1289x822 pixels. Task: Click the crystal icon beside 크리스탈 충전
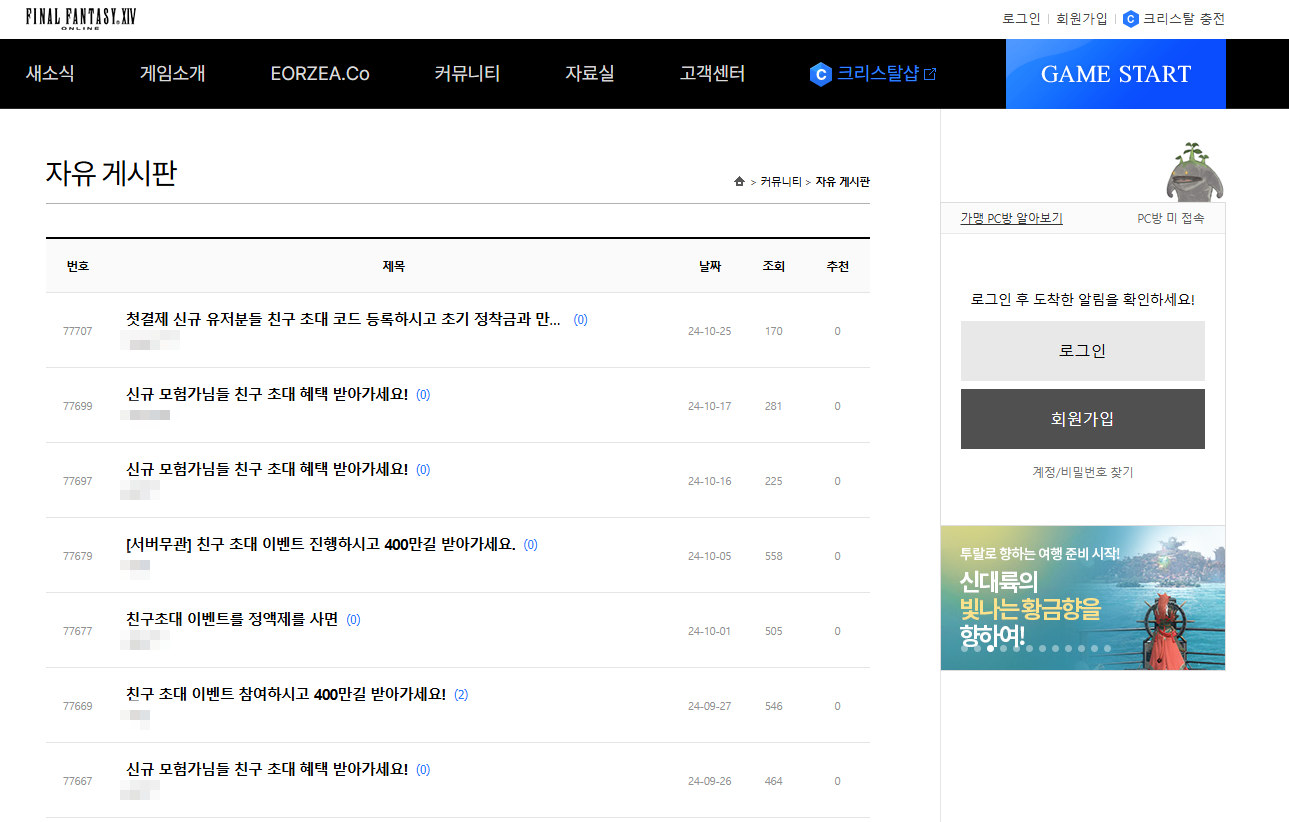pos(1131,19)
